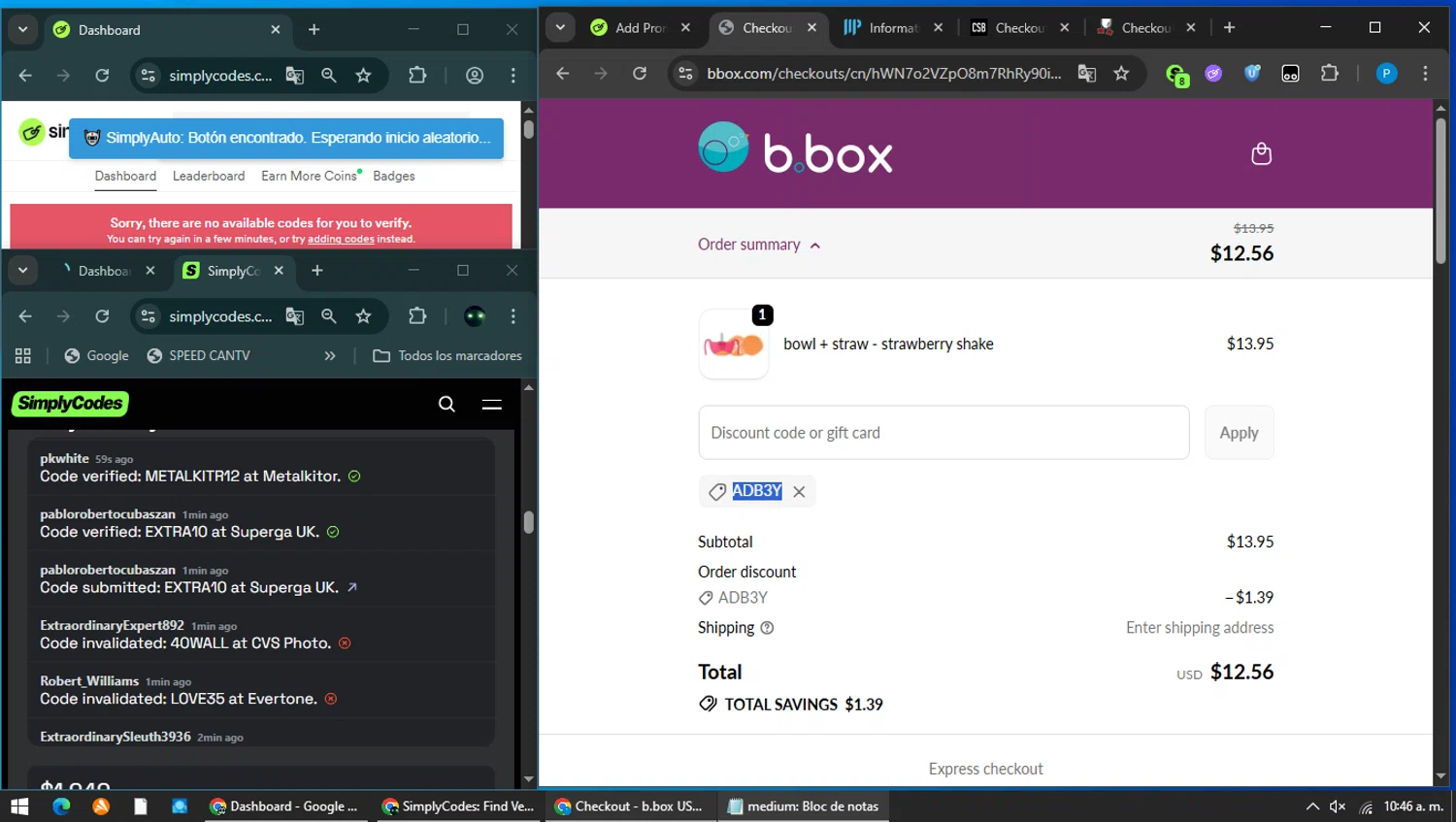
Task: Expand the hidden bookmarks chevron
Action: click(x=330, y=356)
